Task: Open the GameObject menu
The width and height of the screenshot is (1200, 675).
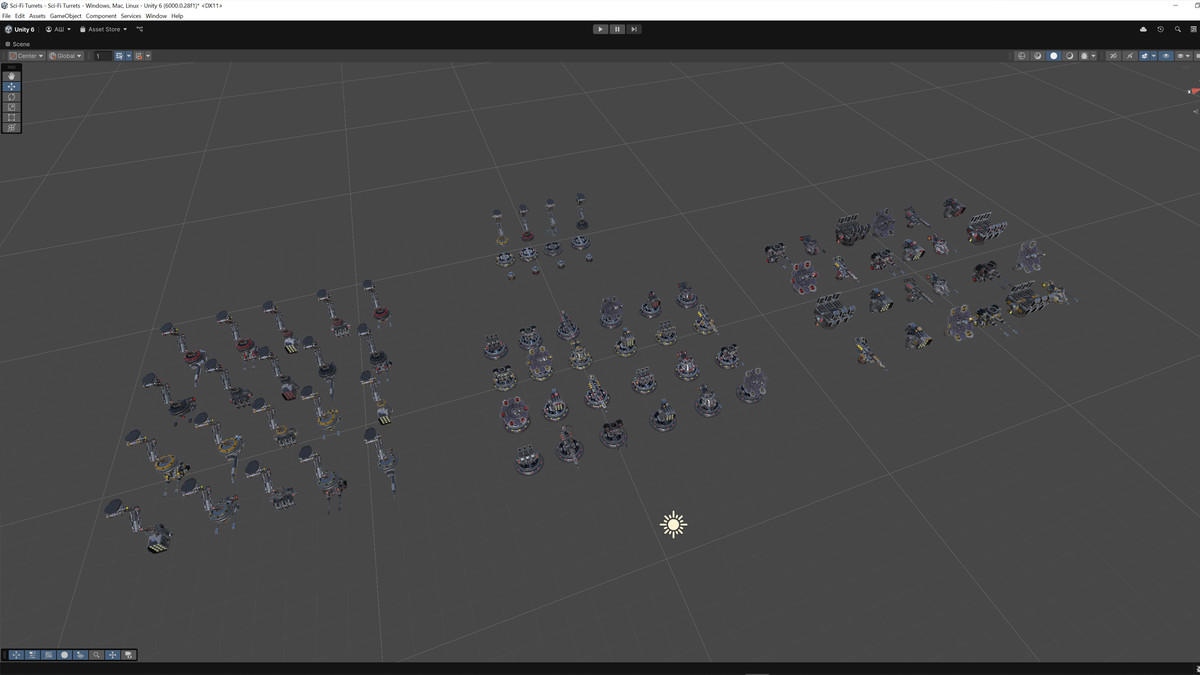Action: tap(64, 16)
